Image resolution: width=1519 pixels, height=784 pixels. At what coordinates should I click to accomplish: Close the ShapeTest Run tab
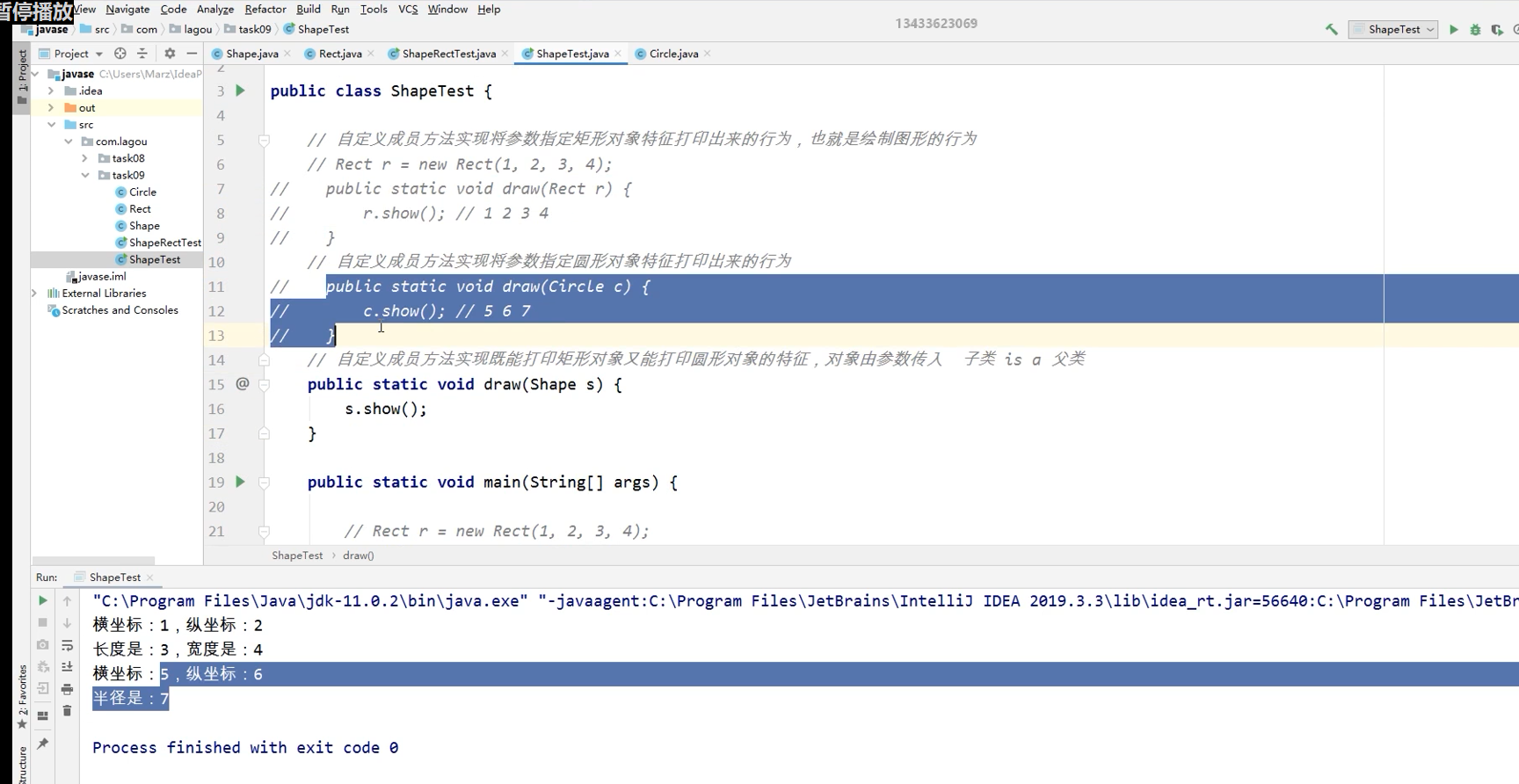coord(150,577)
